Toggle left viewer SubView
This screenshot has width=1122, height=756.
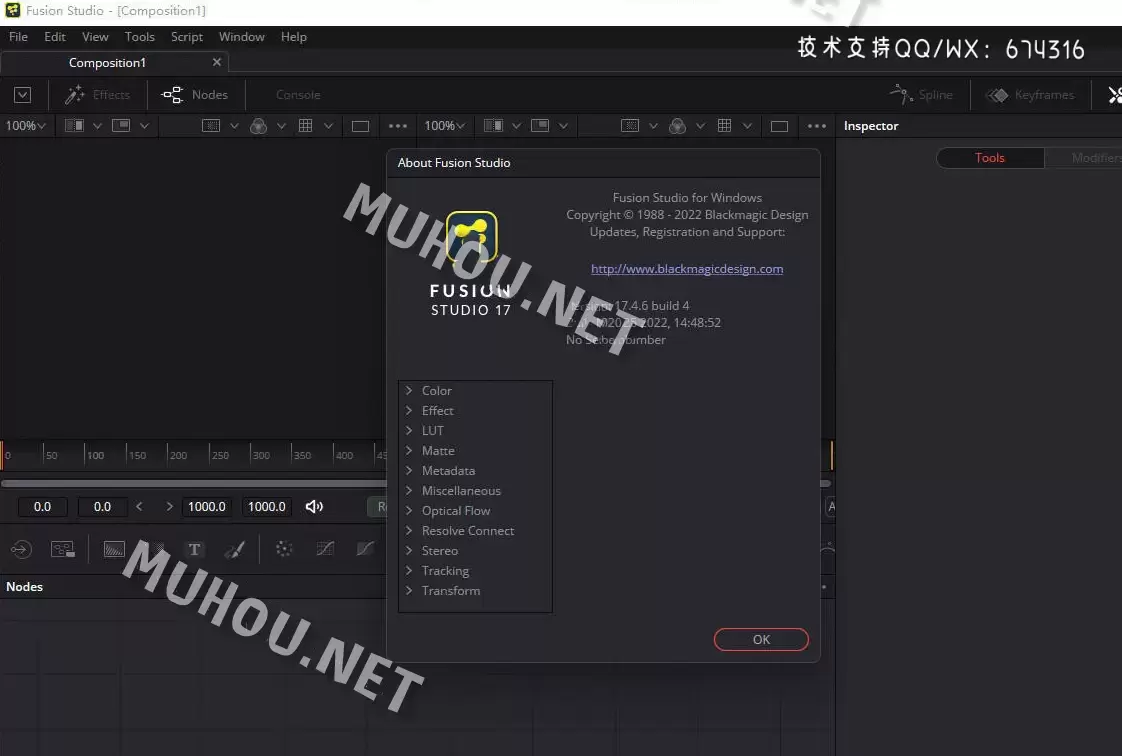[x=121, y=126]
